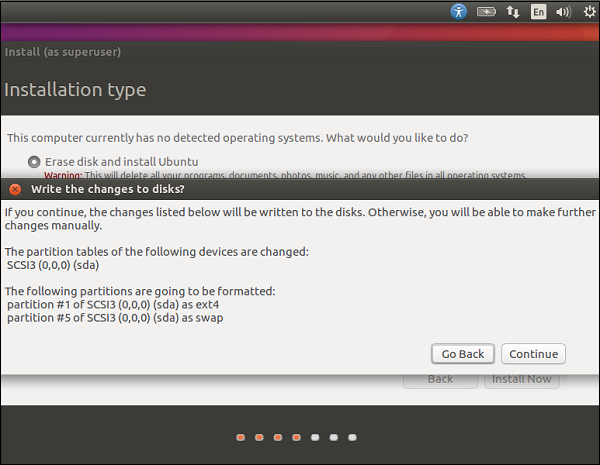Open the network connections indicator
The image size is (600, 465).
513,12
